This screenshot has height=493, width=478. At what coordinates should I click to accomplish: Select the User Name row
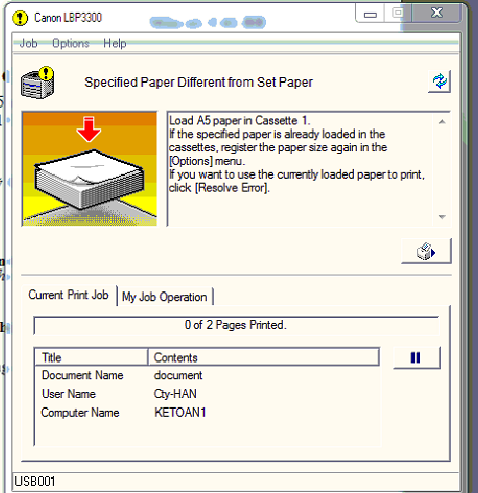[207, 394]
